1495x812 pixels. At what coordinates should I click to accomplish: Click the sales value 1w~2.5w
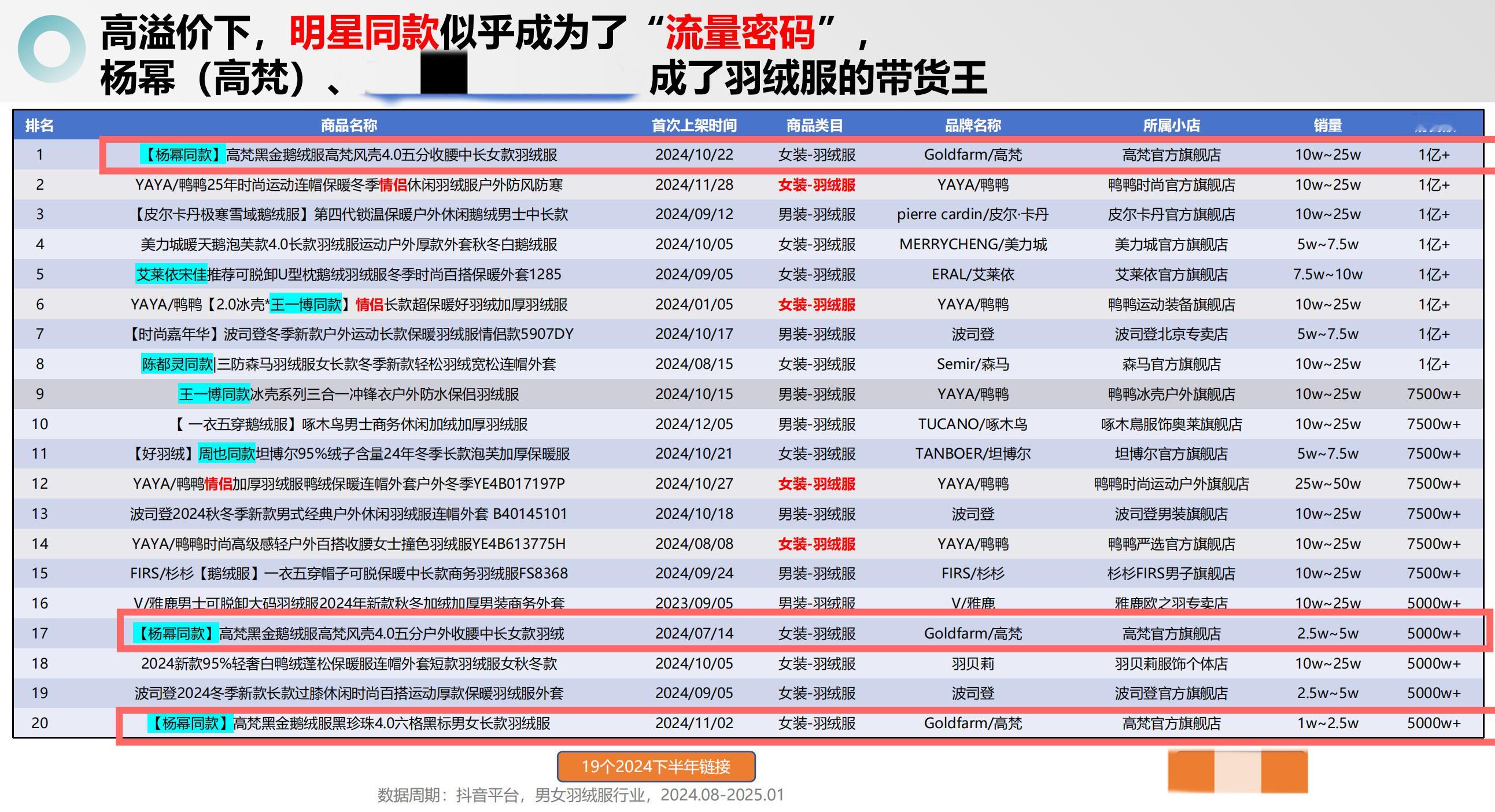point(1328,723)
